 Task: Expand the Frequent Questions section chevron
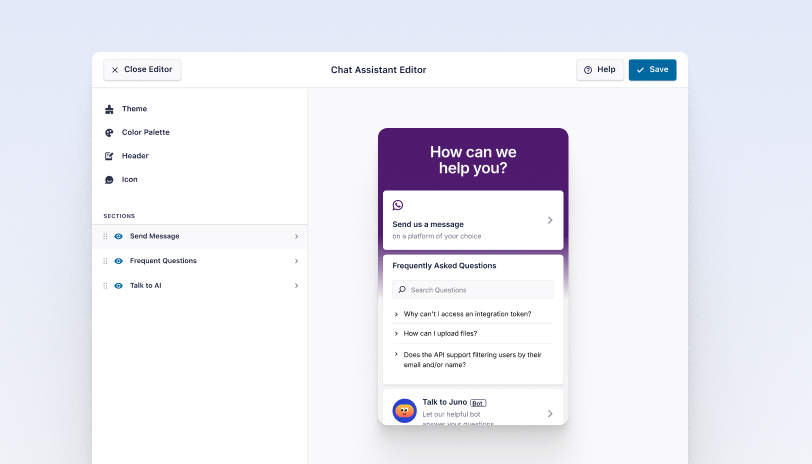296,261
